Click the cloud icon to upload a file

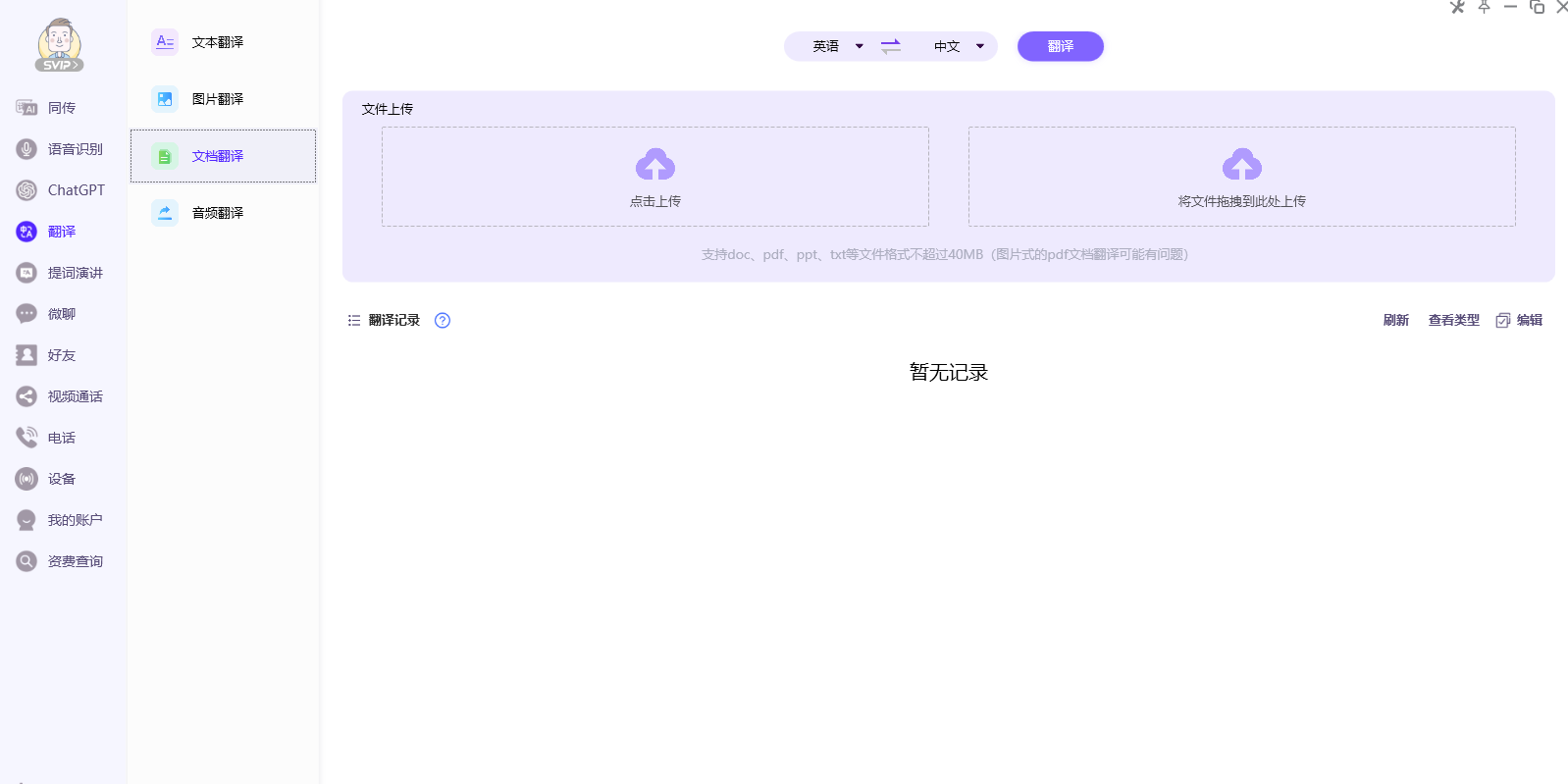655,166
